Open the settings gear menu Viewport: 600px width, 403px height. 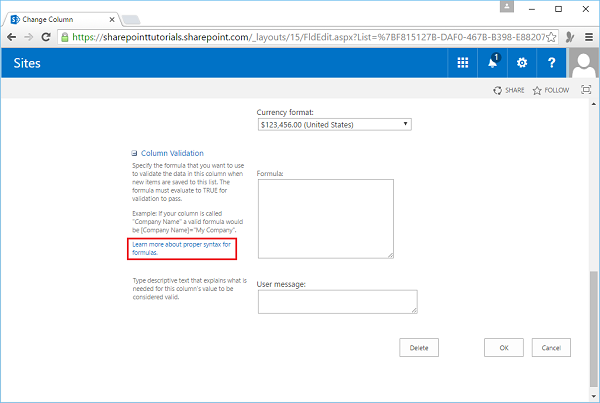(521, 62)
